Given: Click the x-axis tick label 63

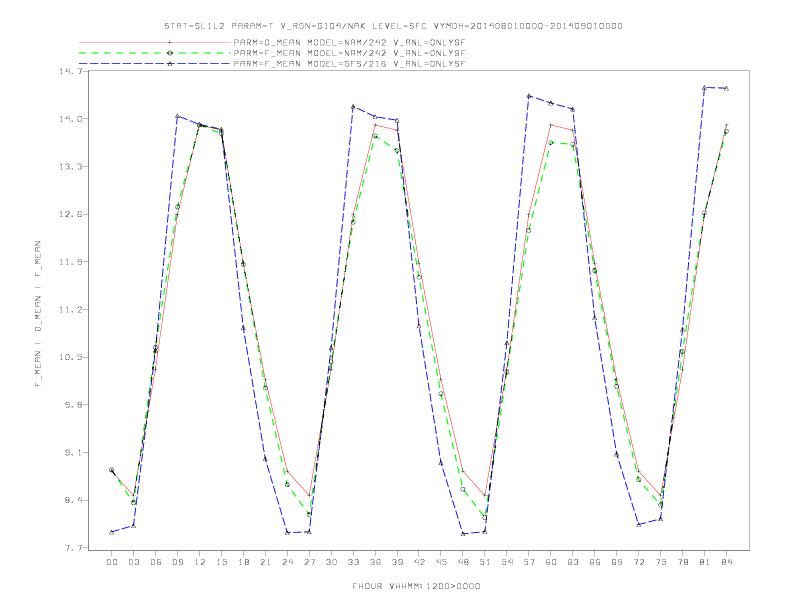Looking at the screenshot, I should point(573,562).
